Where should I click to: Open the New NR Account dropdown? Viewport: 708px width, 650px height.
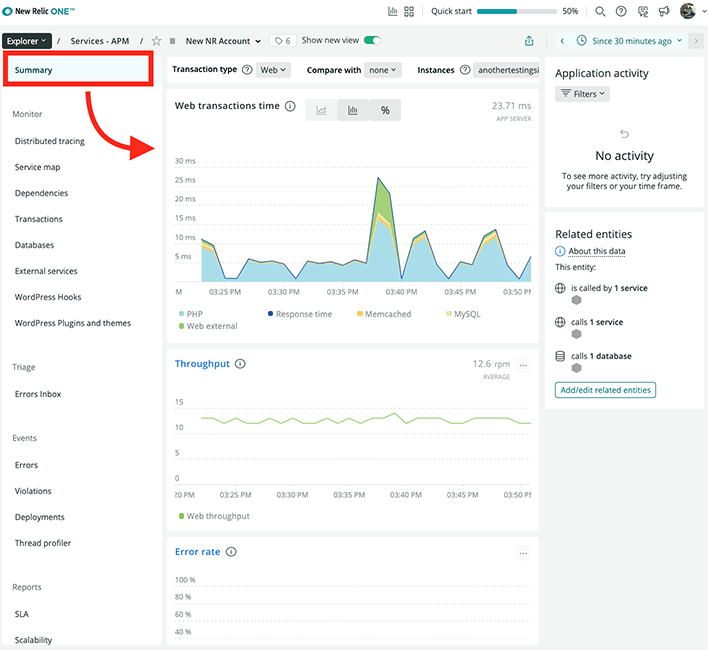point(223,41)
